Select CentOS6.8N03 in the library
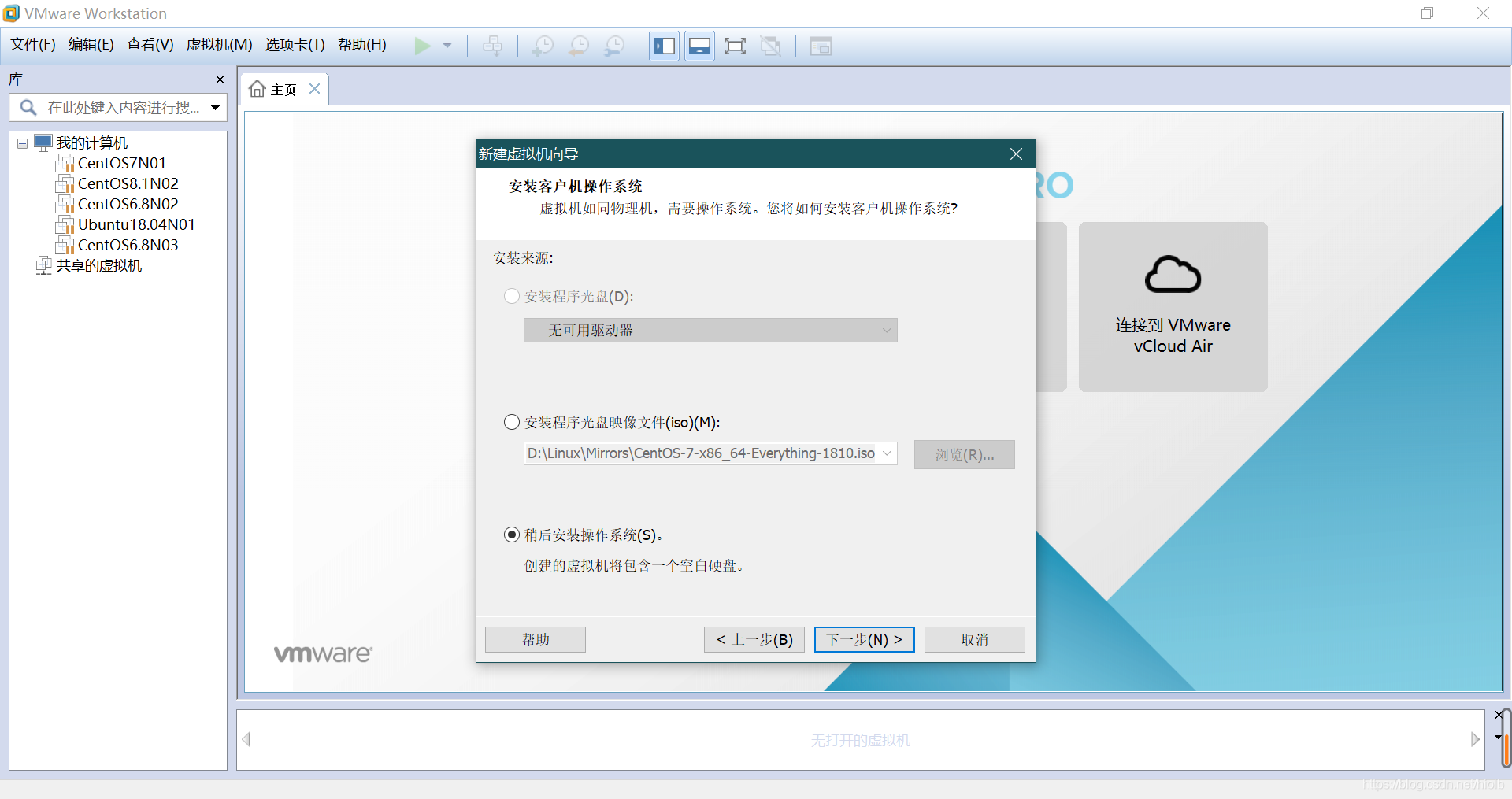Viewport: 1512px width, 799px height. click(x=128, y=245)
